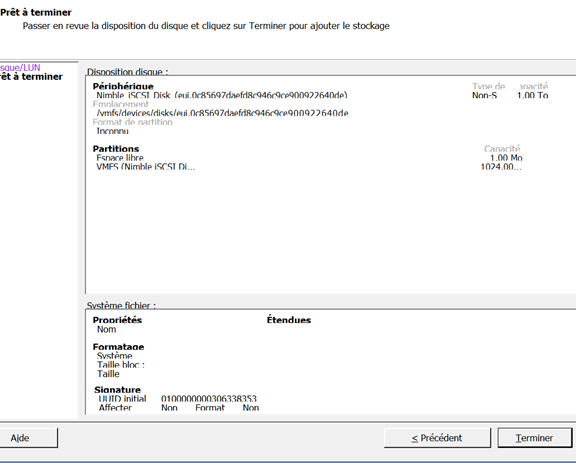Click the Capacité column heading under Partitions
Image resolution: width=576 pixels, height=463 pixels.
502,149
